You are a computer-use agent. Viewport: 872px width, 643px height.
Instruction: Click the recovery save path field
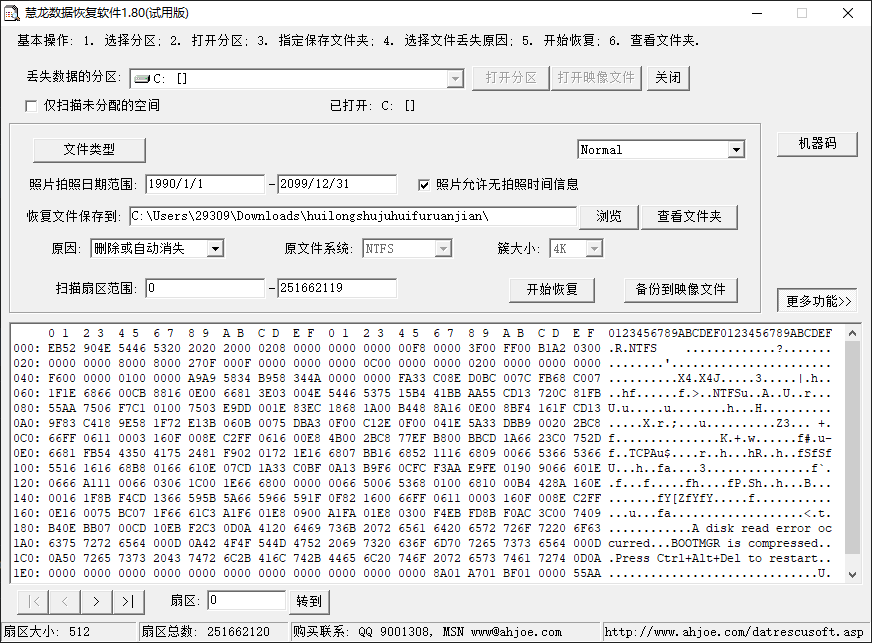[353, 216]
